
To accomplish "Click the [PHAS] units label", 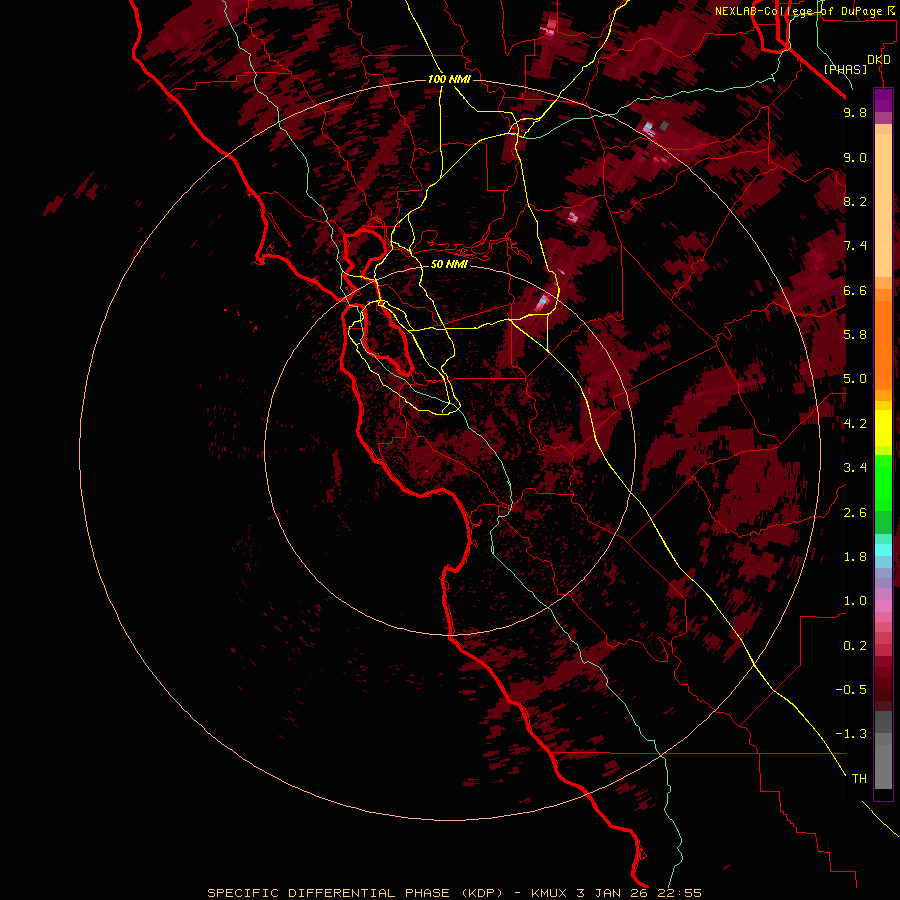I will pyautogui.click(x=845, y=69).
